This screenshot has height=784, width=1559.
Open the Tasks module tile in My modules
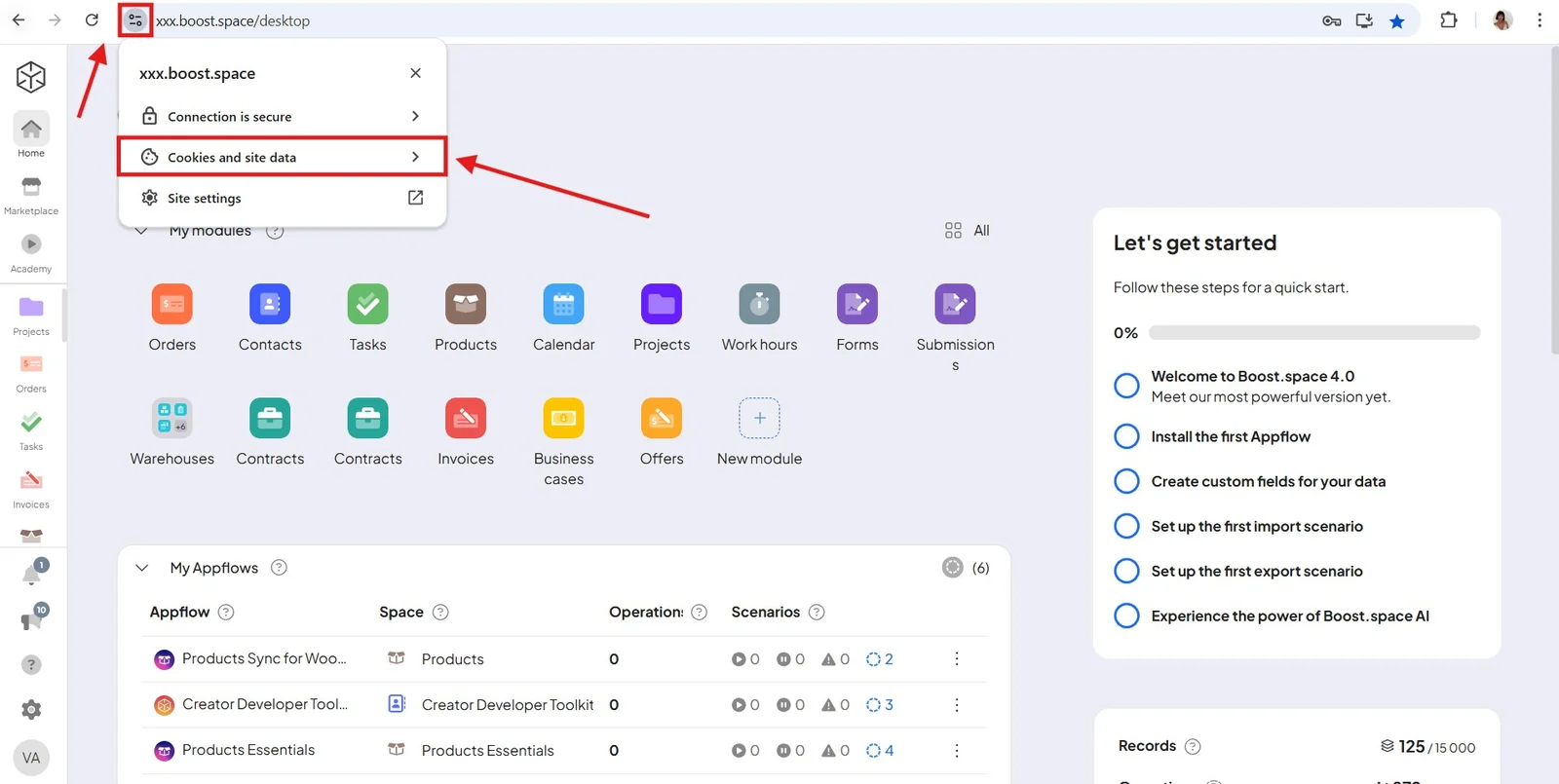click(x=367, y=318)
